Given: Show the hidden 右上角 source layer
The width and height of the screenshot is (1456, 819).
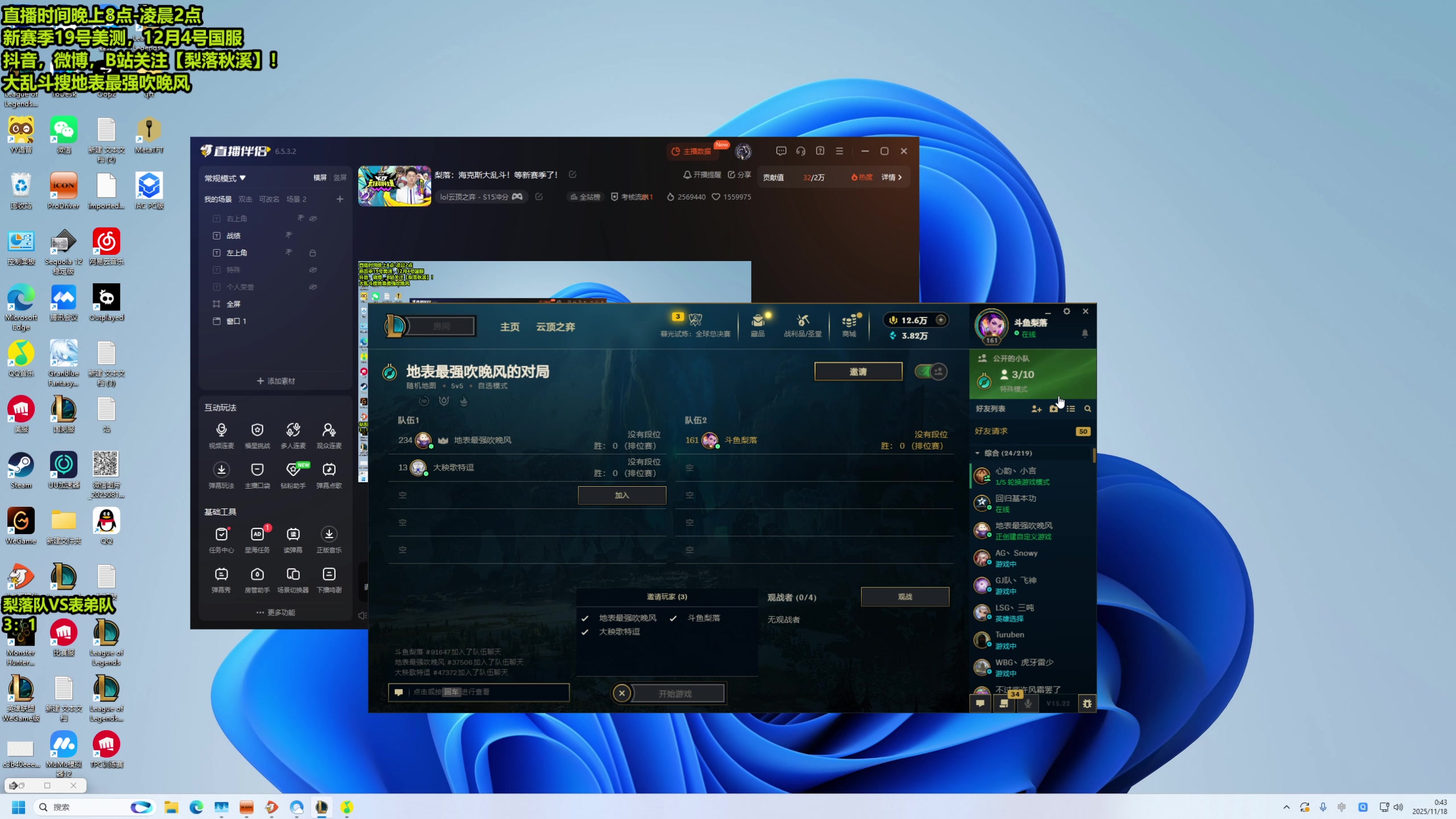Looking at the screenshot, I should click(x=313, y=218).
